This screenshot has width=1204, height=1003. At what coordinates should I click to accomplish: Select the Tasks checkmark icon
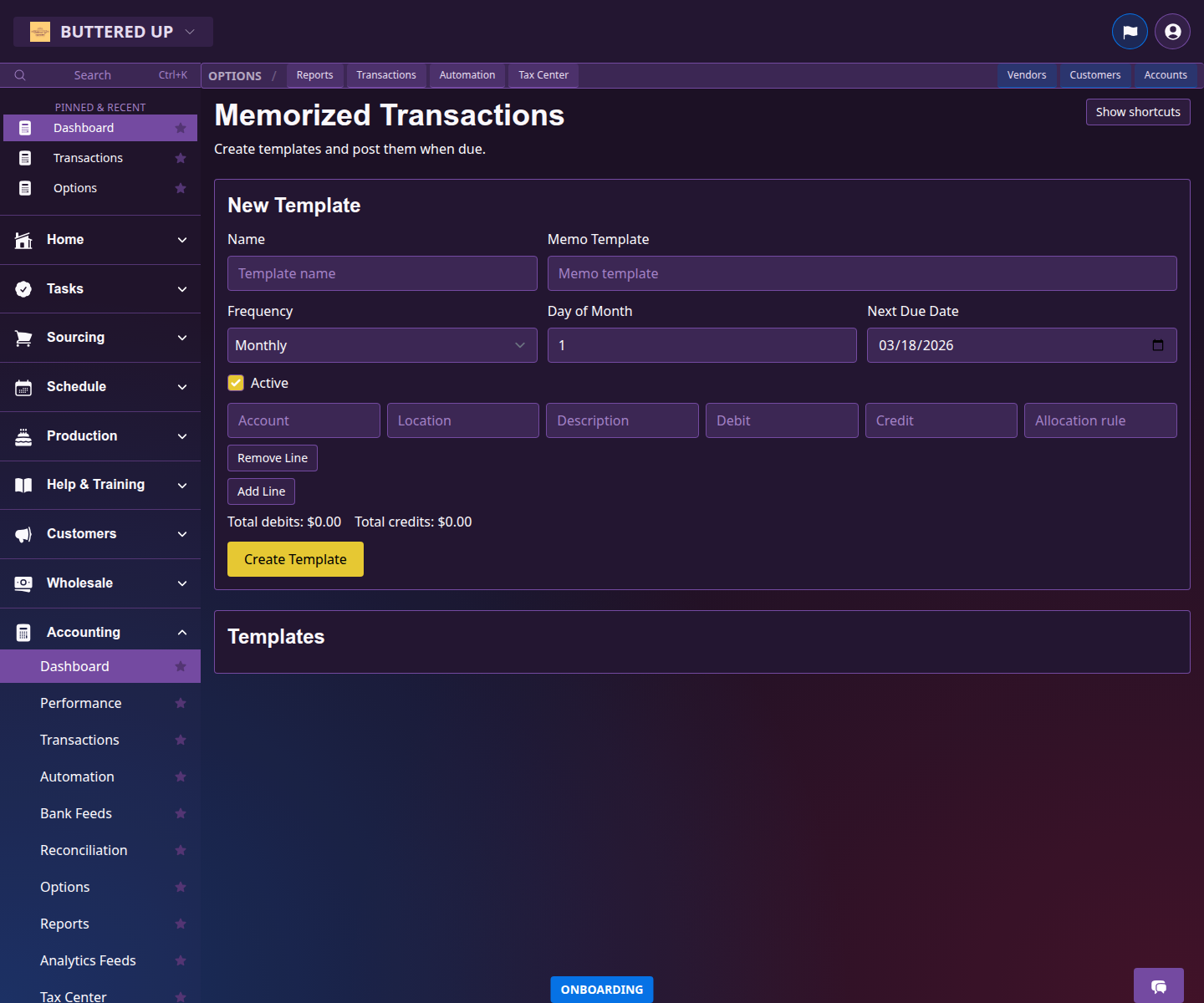pyautogui.click(x=23, y=288)
